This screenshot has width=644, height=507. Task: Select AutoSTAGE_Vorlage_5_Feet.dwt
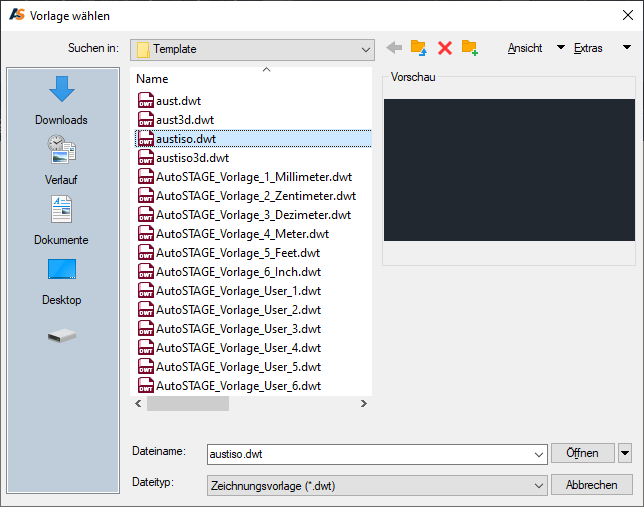click(x=238, y=253)
